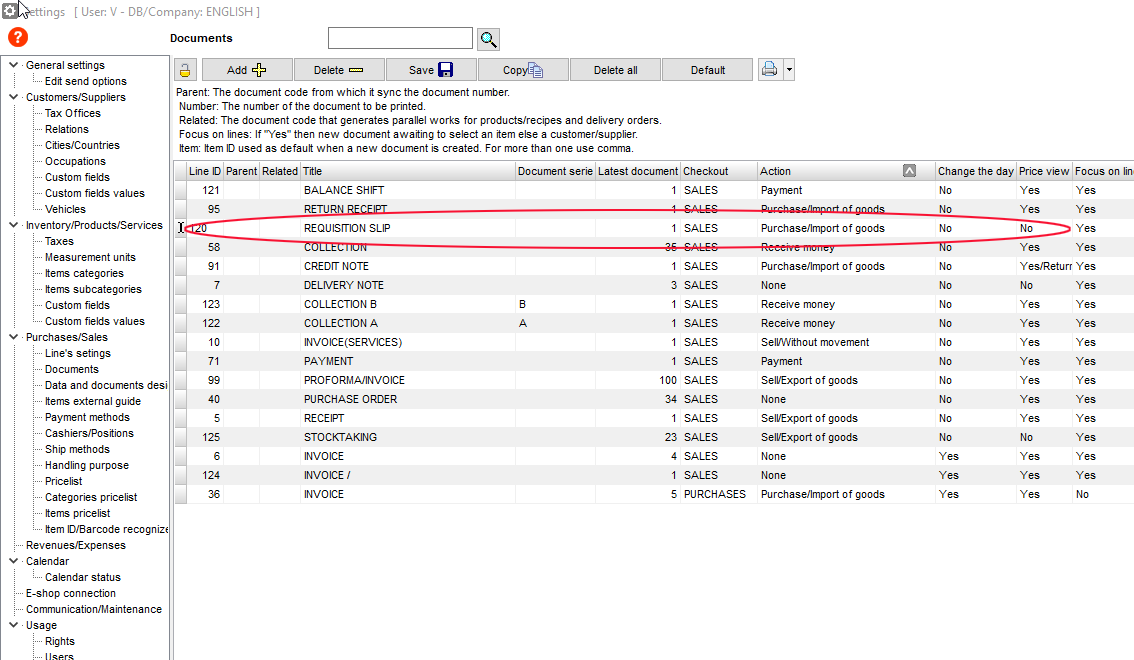Open the printer dropdown arrow
Viewport: 1134px width, 660px height.
click(x=789, y=70)
